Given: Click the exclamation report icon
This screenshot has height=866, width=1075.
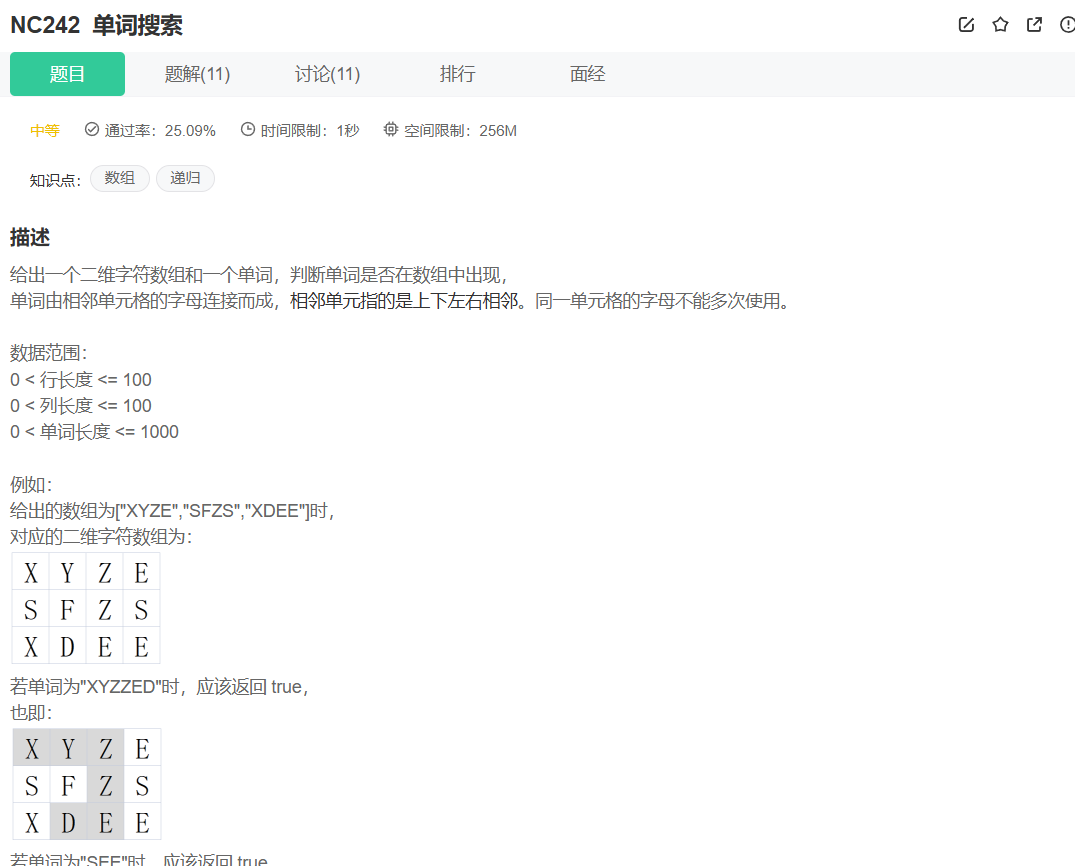Looking at the screenshot, I should (1067, 25).
